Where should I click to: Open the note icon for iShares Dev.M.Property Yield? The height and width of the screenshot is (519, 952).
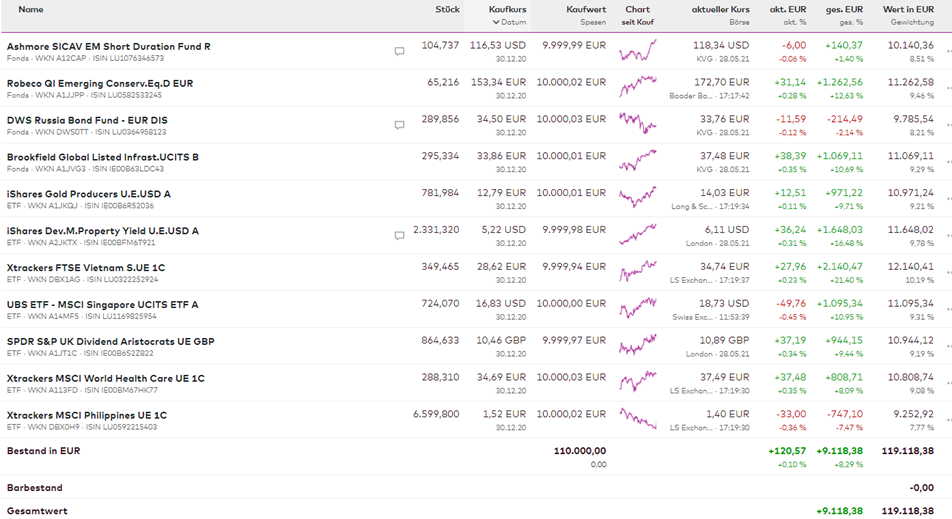(x=399, y=236)
